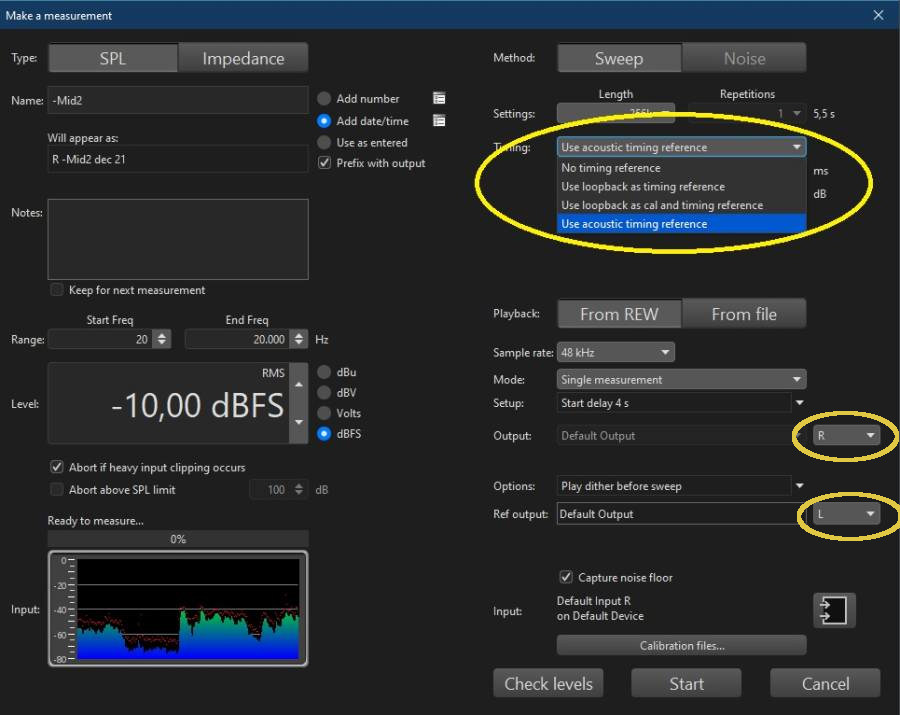Click the Start Freq stepper arrows
The image size is (900, 715).
[x=162, y=340]
